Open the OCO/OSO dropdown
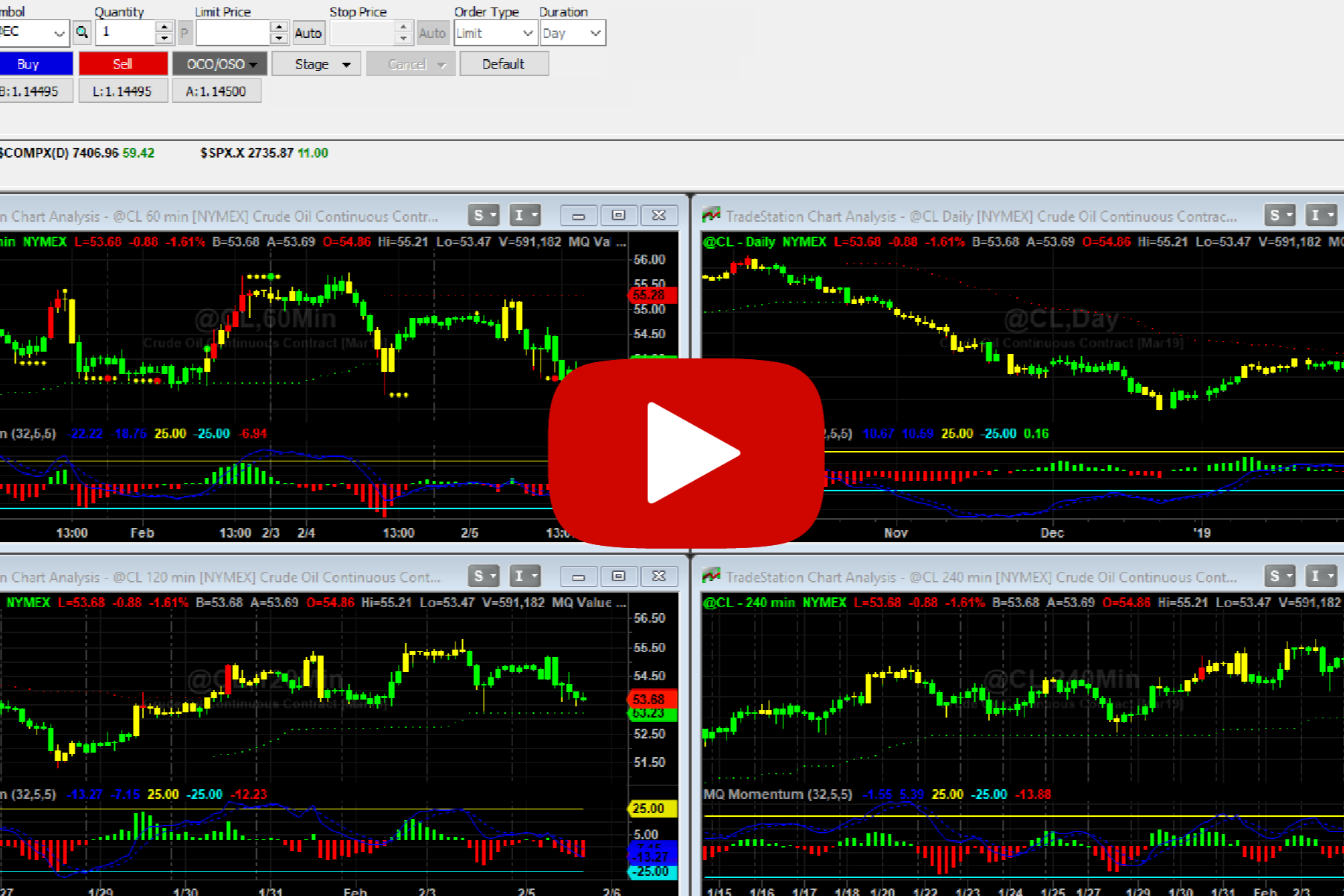Image resolution: width=1344 pixels, height=896 pixels. pos(220,64)
